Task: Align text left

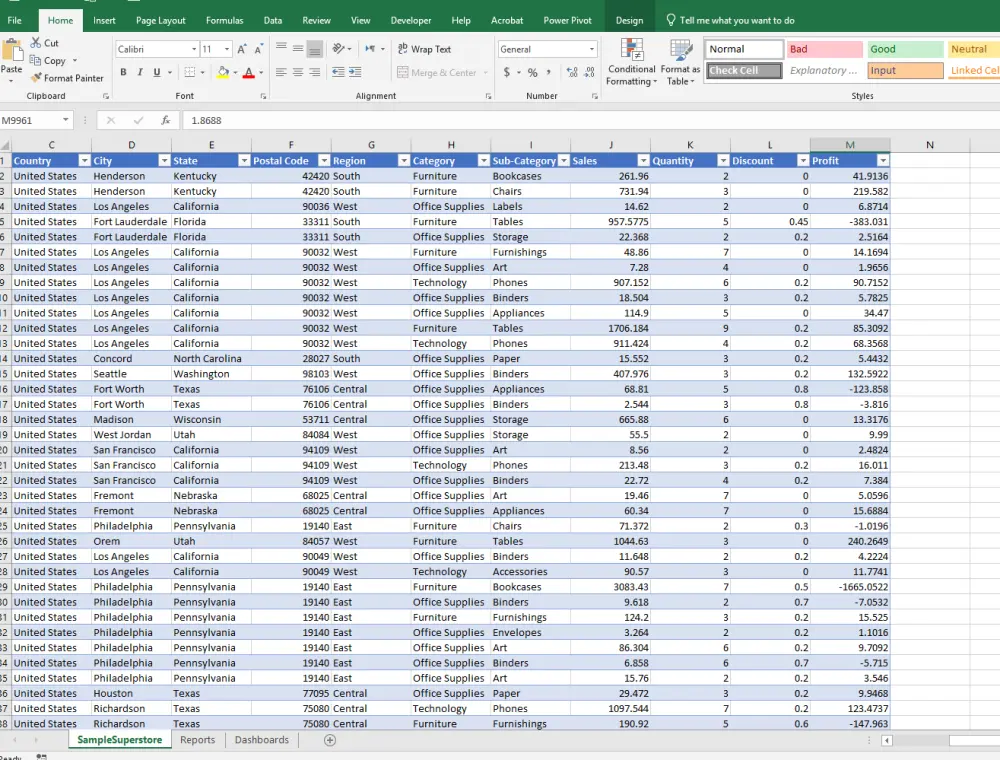Action: click(x=281, y=72)
